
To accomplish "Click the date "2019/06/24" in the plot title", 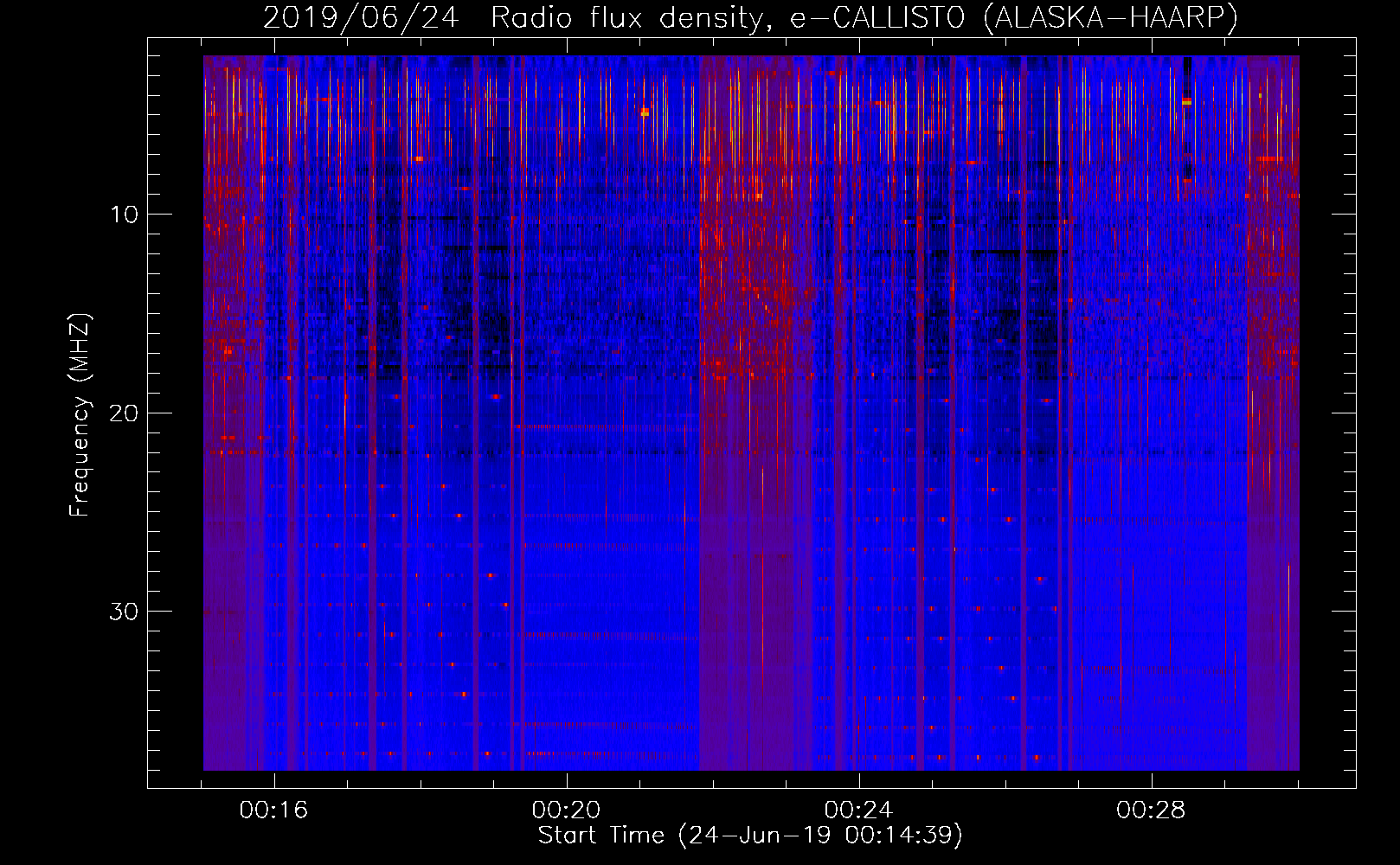I will (361, 18).
